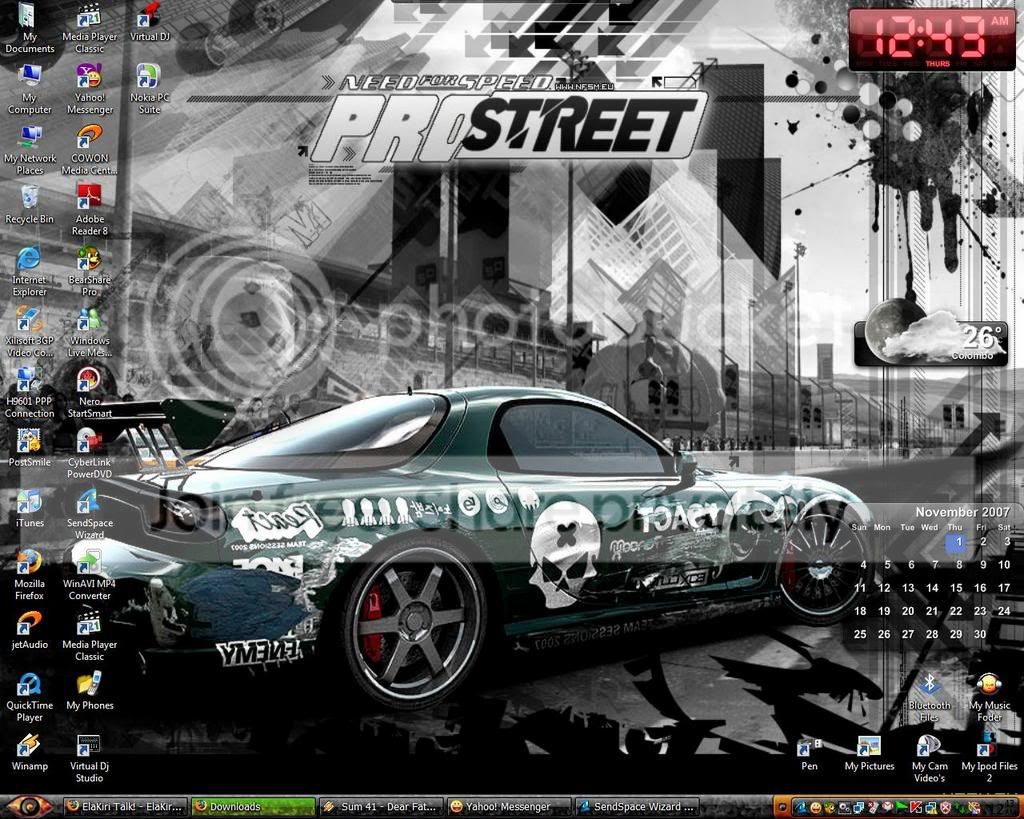The image size is (1024, 819).
Task: Select highlighted day 1 in calendar
Action: 957,541
